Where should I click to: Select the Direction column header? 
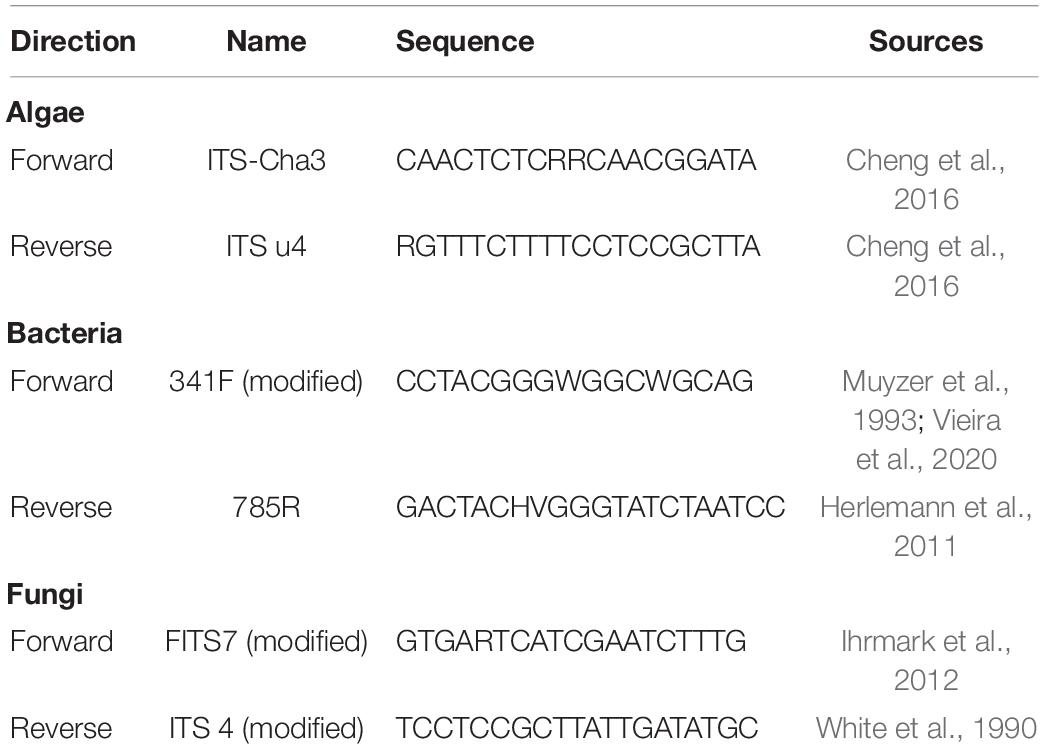[73, 41]
